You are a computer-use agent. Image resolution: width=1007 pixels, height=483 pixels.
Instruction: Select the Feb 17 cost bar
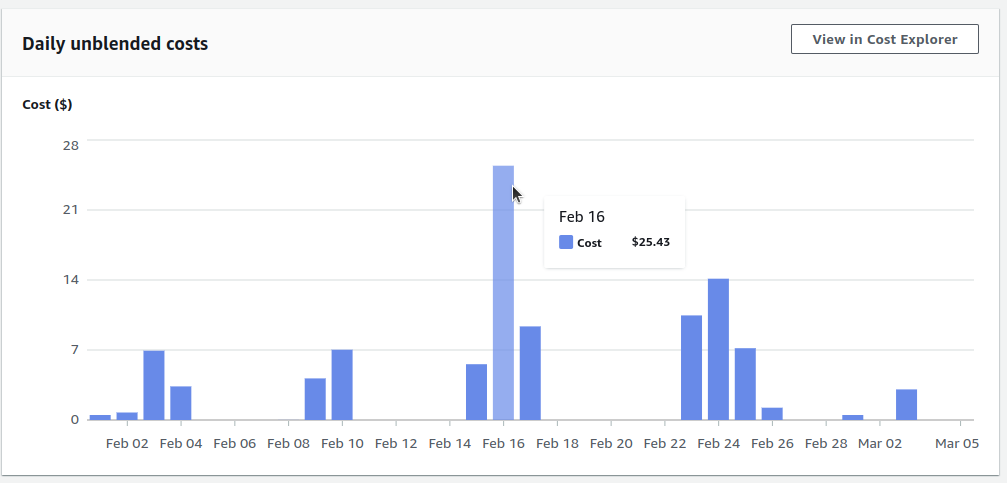click(530, 373)
